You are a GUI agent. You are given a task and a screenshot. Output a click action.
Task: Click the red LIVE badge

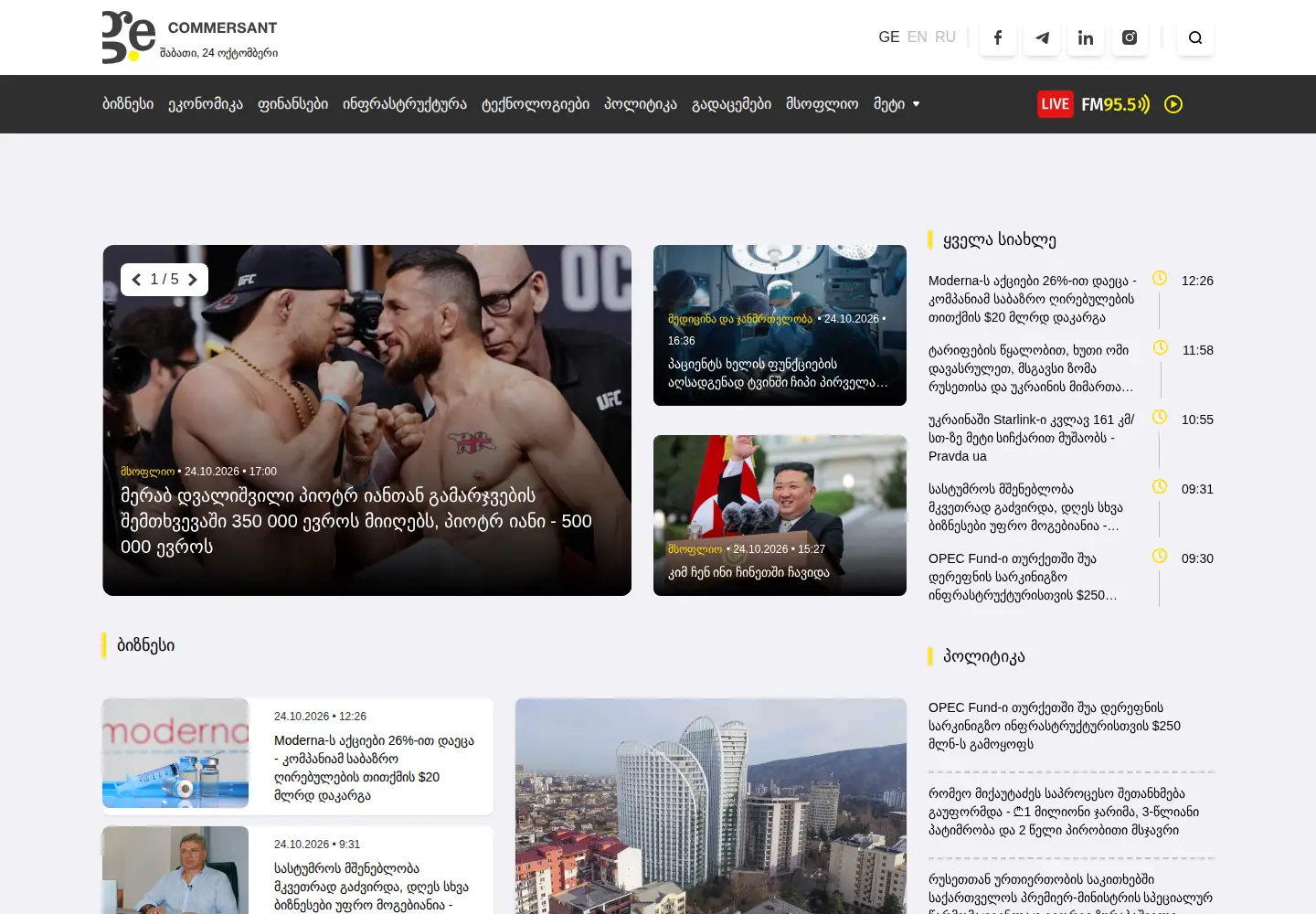[1055, 104]
